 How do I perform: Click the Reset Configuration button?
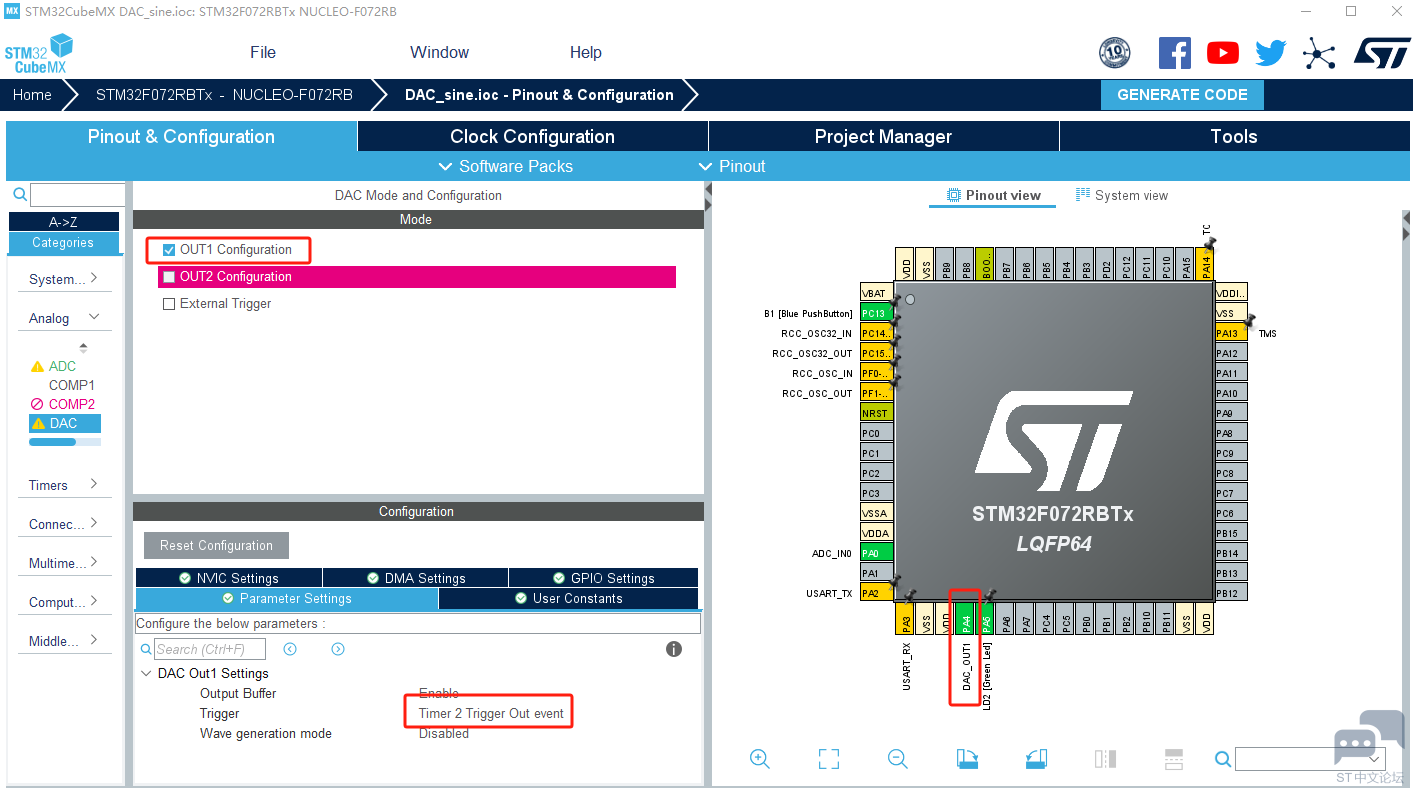[x=216, y=546]
